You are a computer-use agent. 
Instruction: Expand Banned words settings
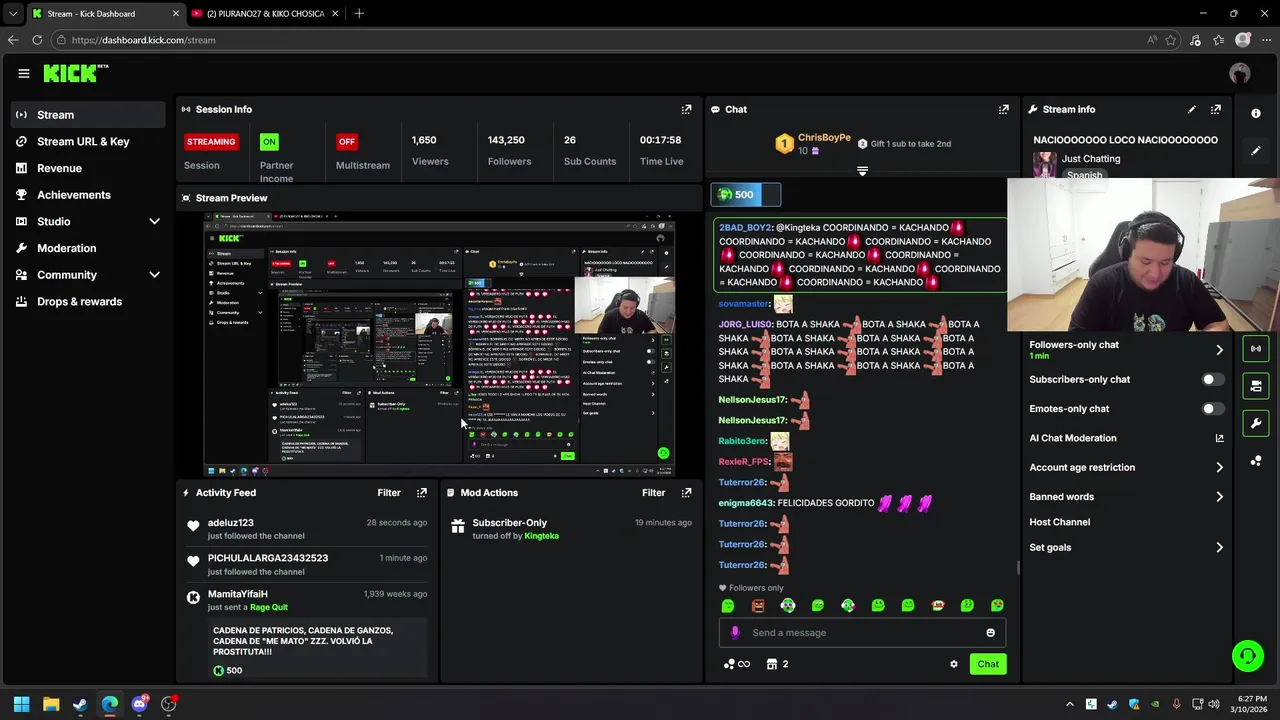(x=1219, y=497)
